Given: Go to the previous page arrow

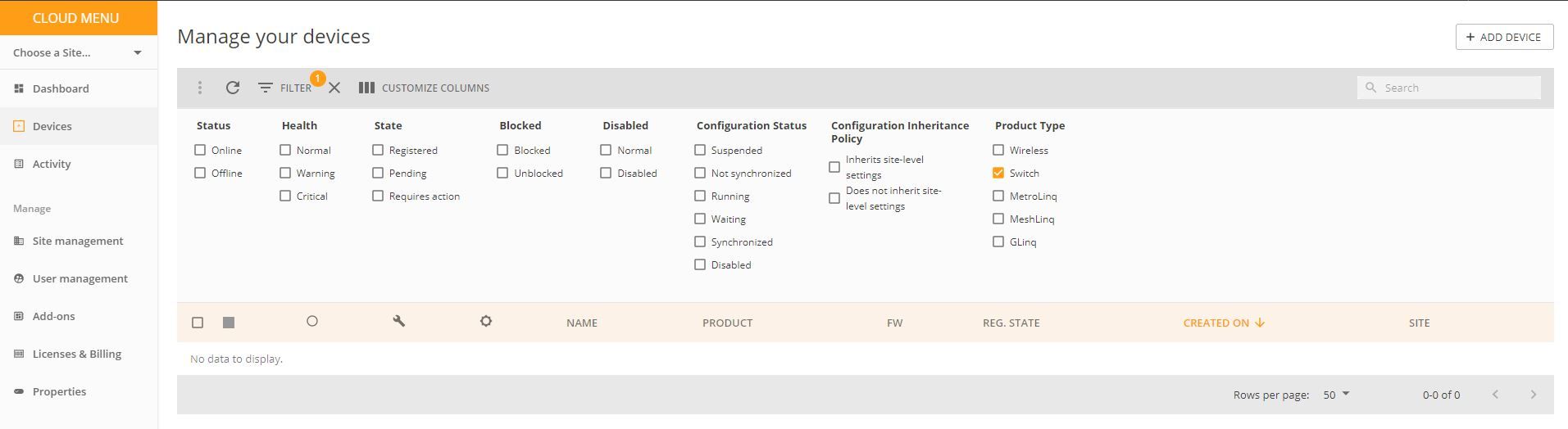Looking at the screenshot, I should click(1495, 395).
